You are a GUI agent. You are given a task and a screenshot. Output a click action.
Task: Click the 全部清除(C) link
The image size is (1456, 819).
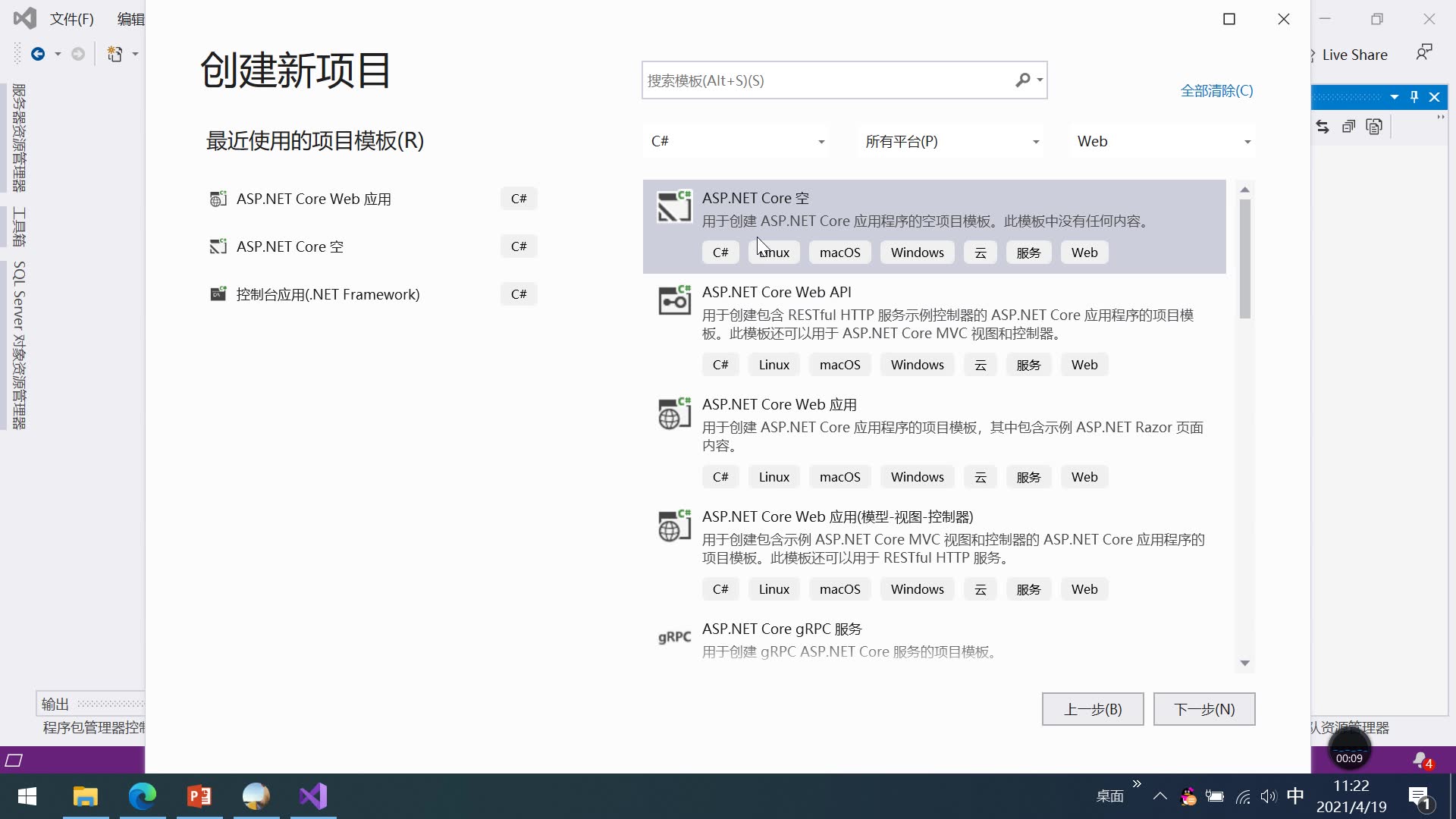click(x=1216, y=91)
